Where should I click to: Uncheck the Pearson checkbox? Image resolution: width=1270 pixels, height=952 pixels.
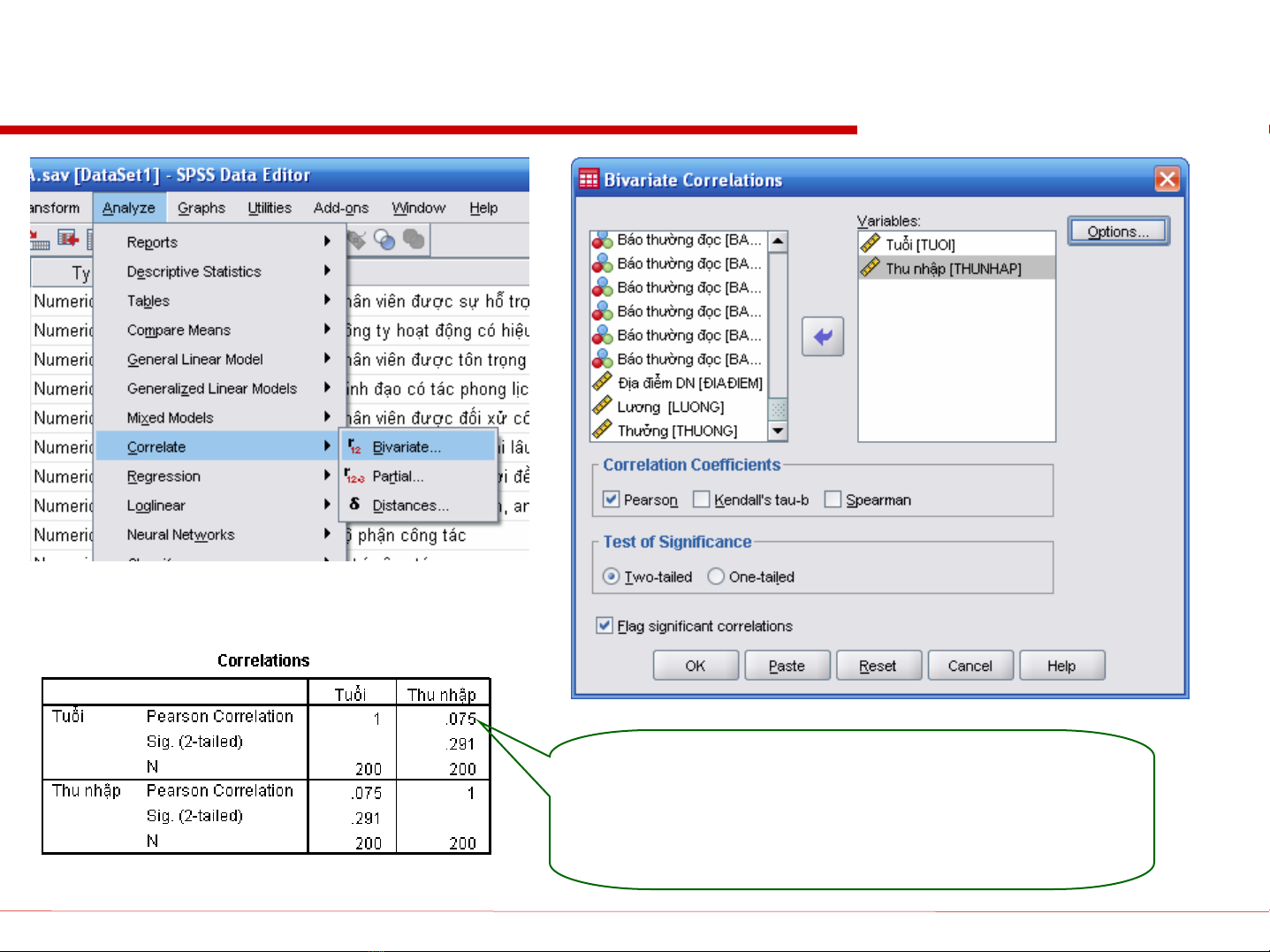[x=611, y=499]
